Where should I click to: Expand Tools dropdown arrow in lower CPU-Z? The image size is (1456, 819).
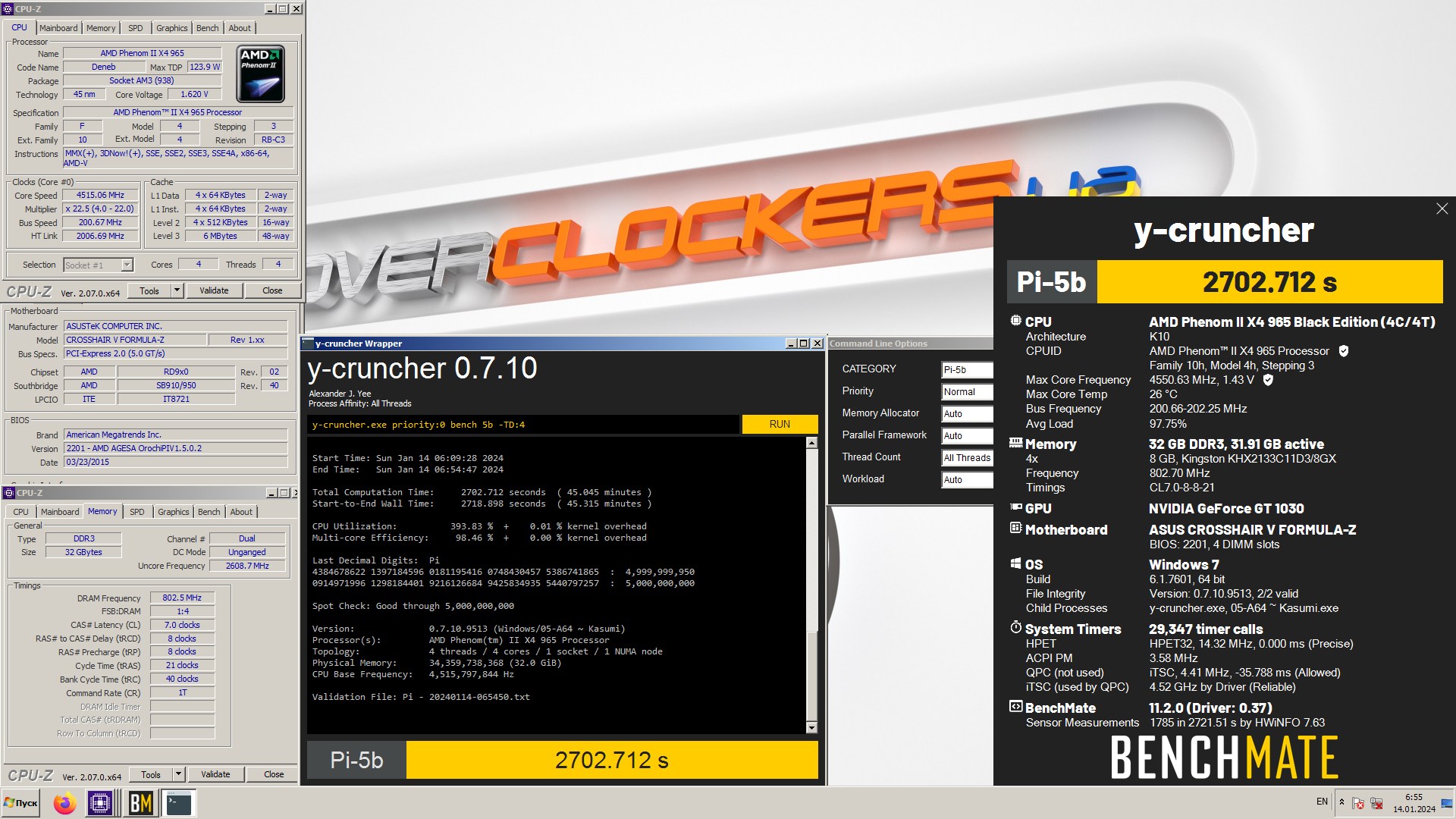click(178, 774)
